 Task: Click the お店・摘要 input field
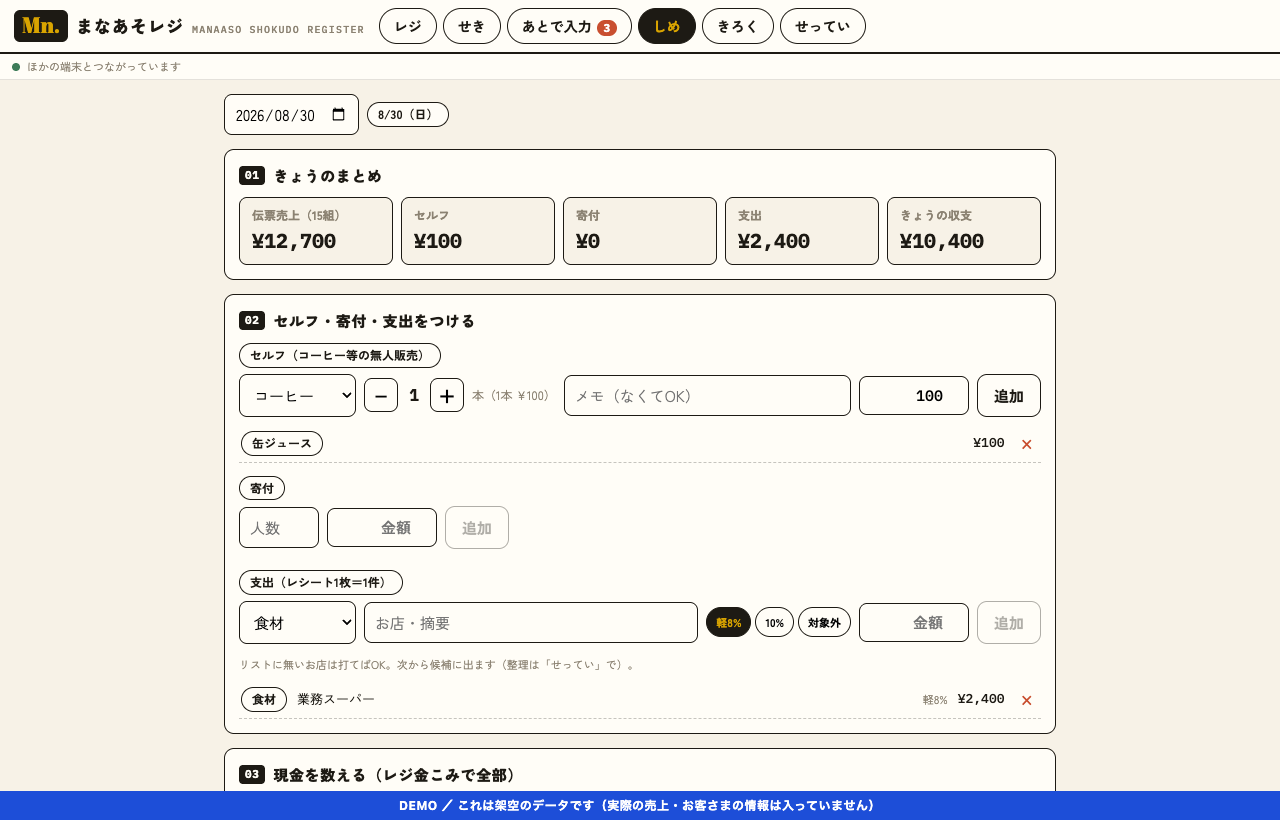(x=531, y=622)
